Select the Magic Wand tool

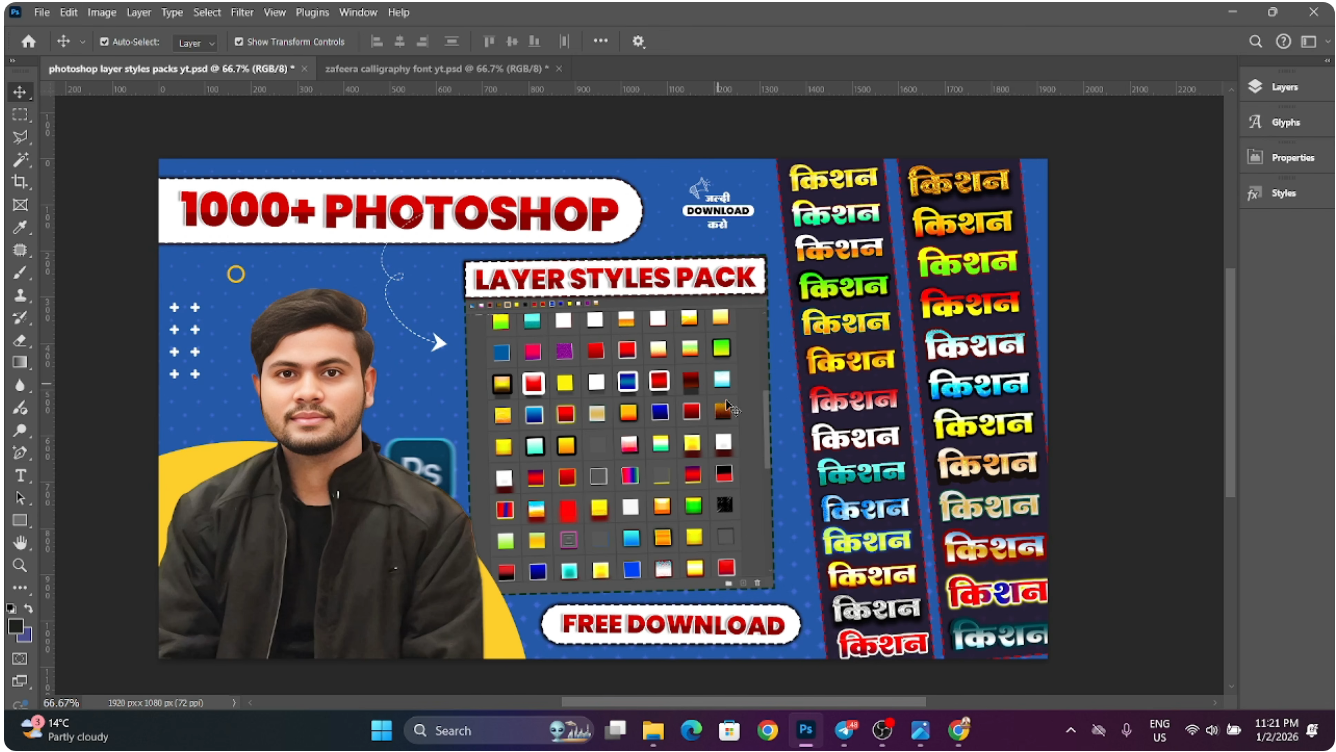(x=20, y=159)
